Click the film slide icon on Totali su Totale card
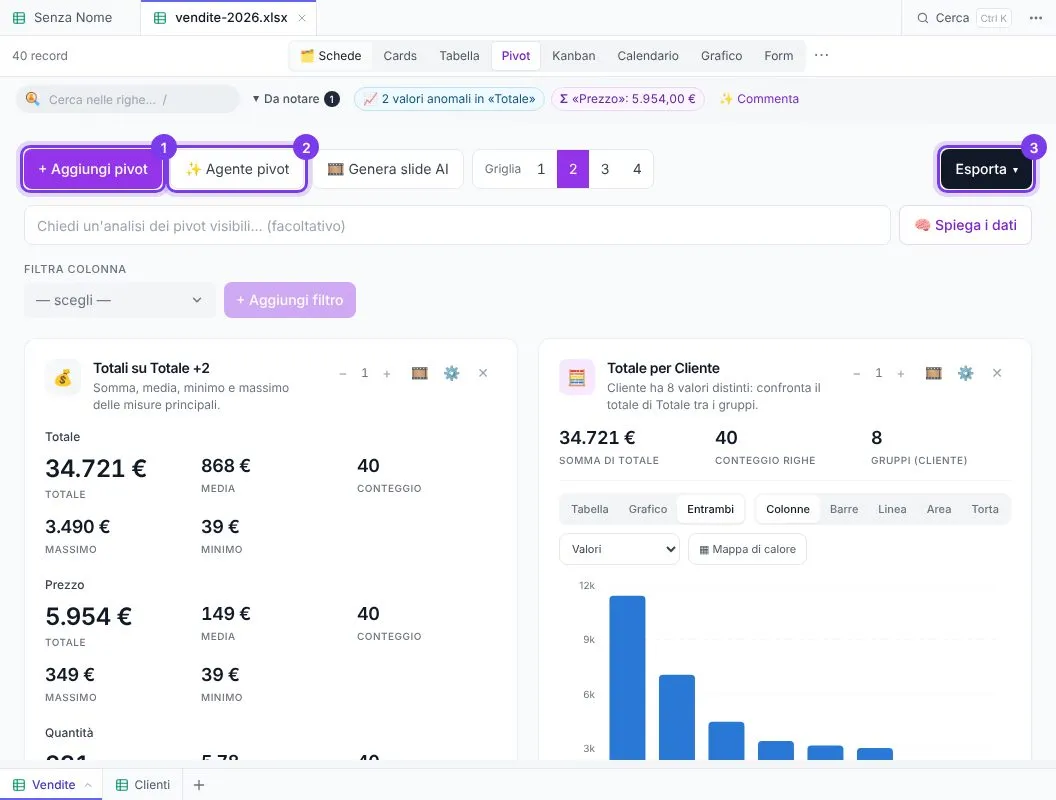 tap(420, 373)
